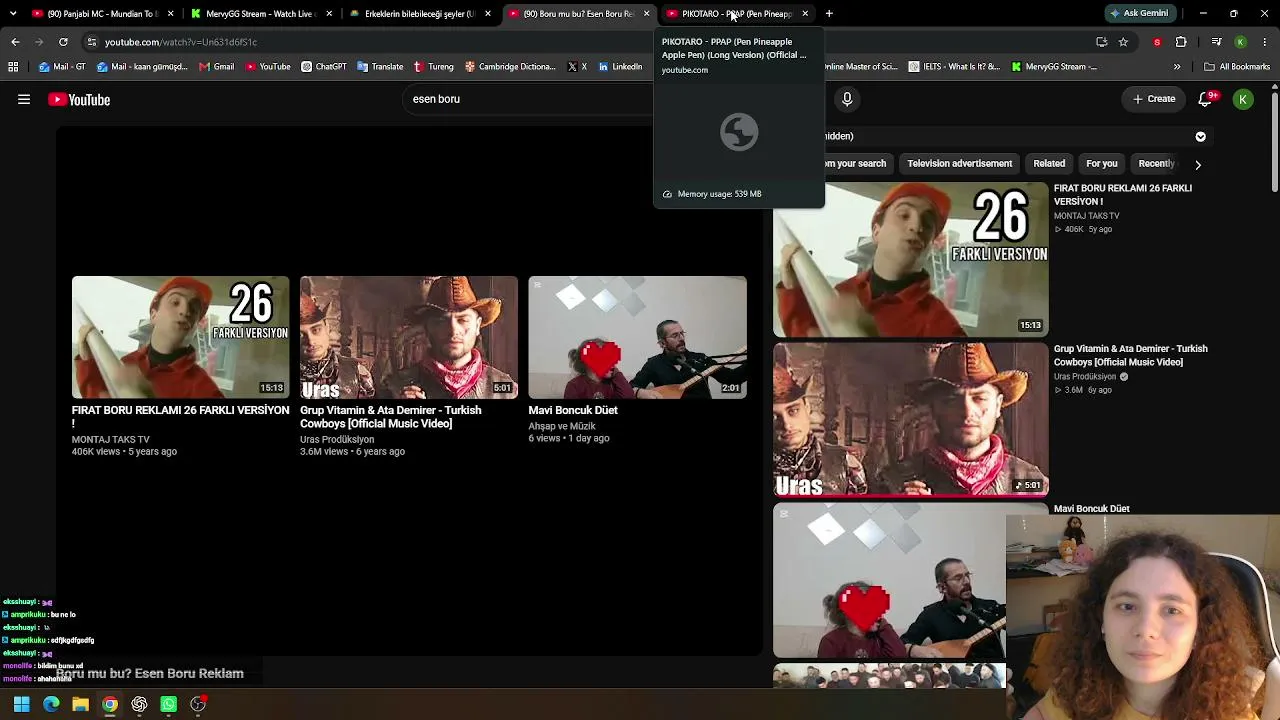Open sidebar FIRAT BORU REKLAMI thumbnail

pos(911,259)
